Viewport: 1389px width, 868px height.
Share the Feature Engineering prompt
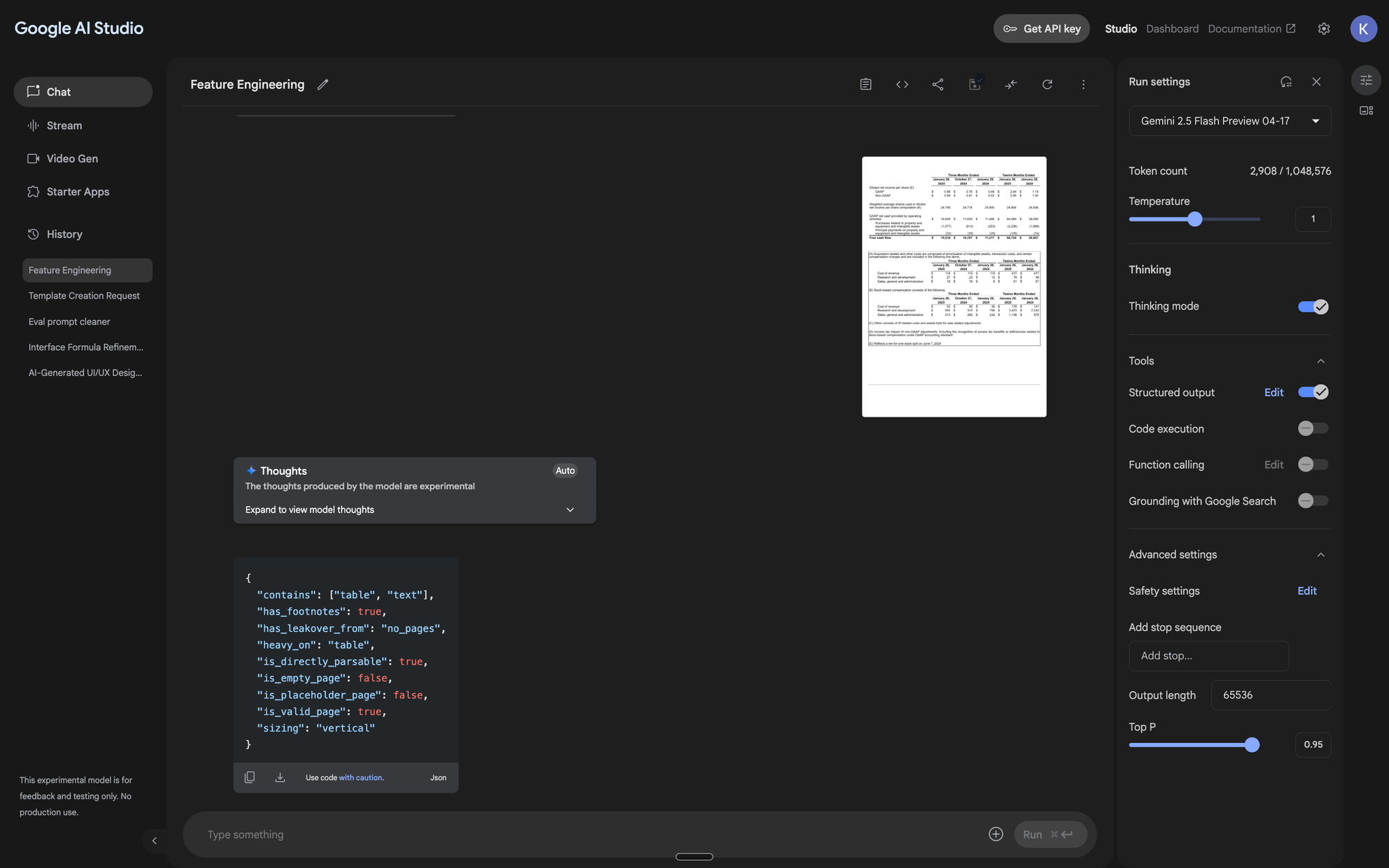[938, 84]
